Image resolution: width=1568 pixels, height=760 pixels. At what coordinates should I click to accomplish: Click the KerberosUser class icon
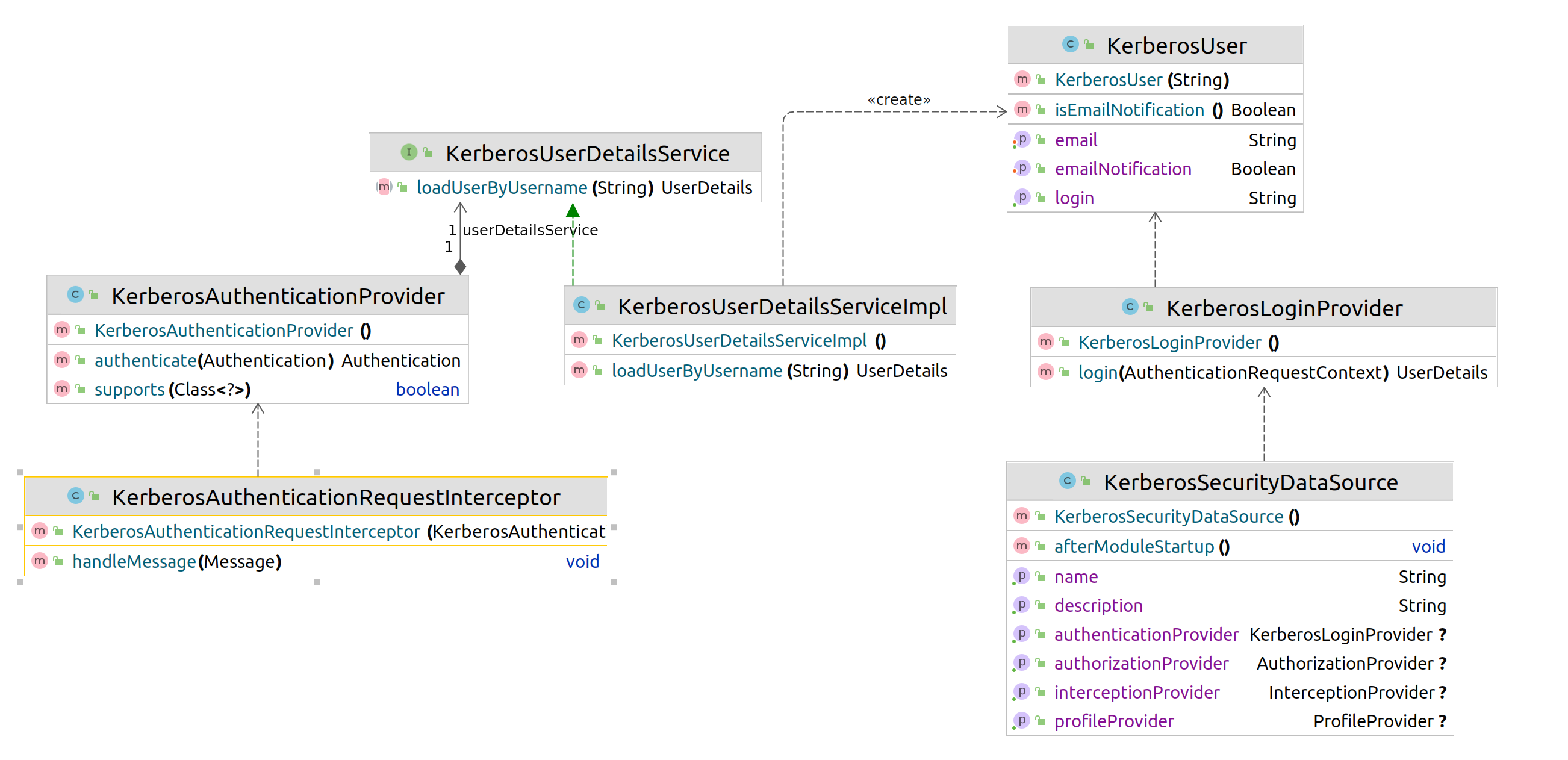1069,45
